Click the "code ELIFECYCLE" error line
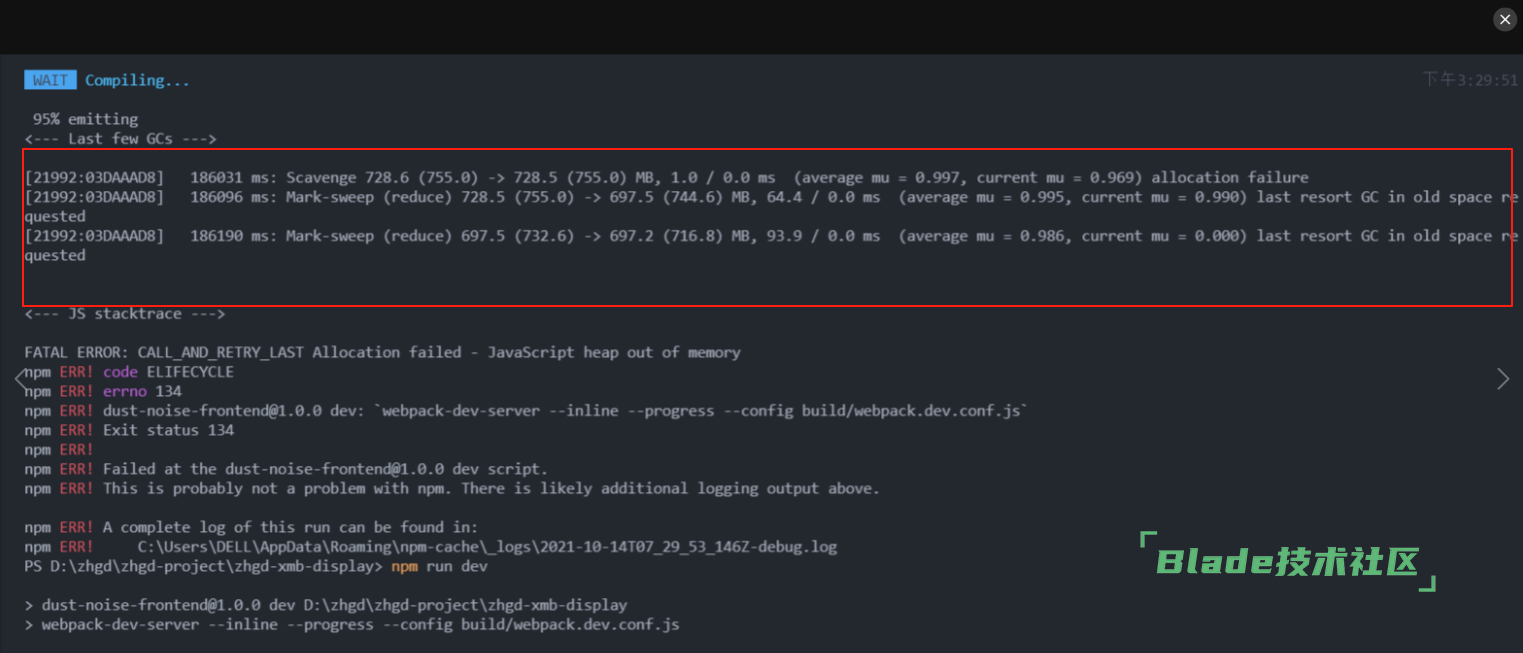Image resolution: width=1523 pixels, height=653 pixels. click(168, 372)
